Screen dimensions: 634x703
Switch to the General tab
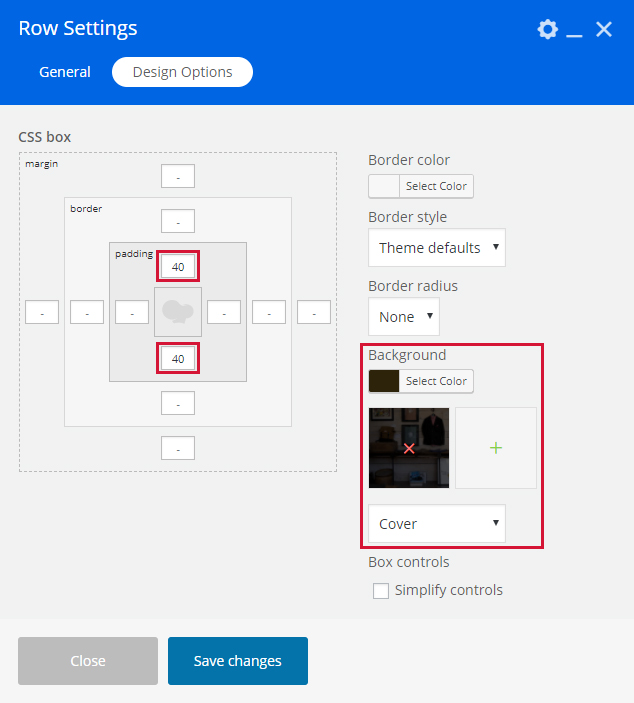(x=65, y=72)
